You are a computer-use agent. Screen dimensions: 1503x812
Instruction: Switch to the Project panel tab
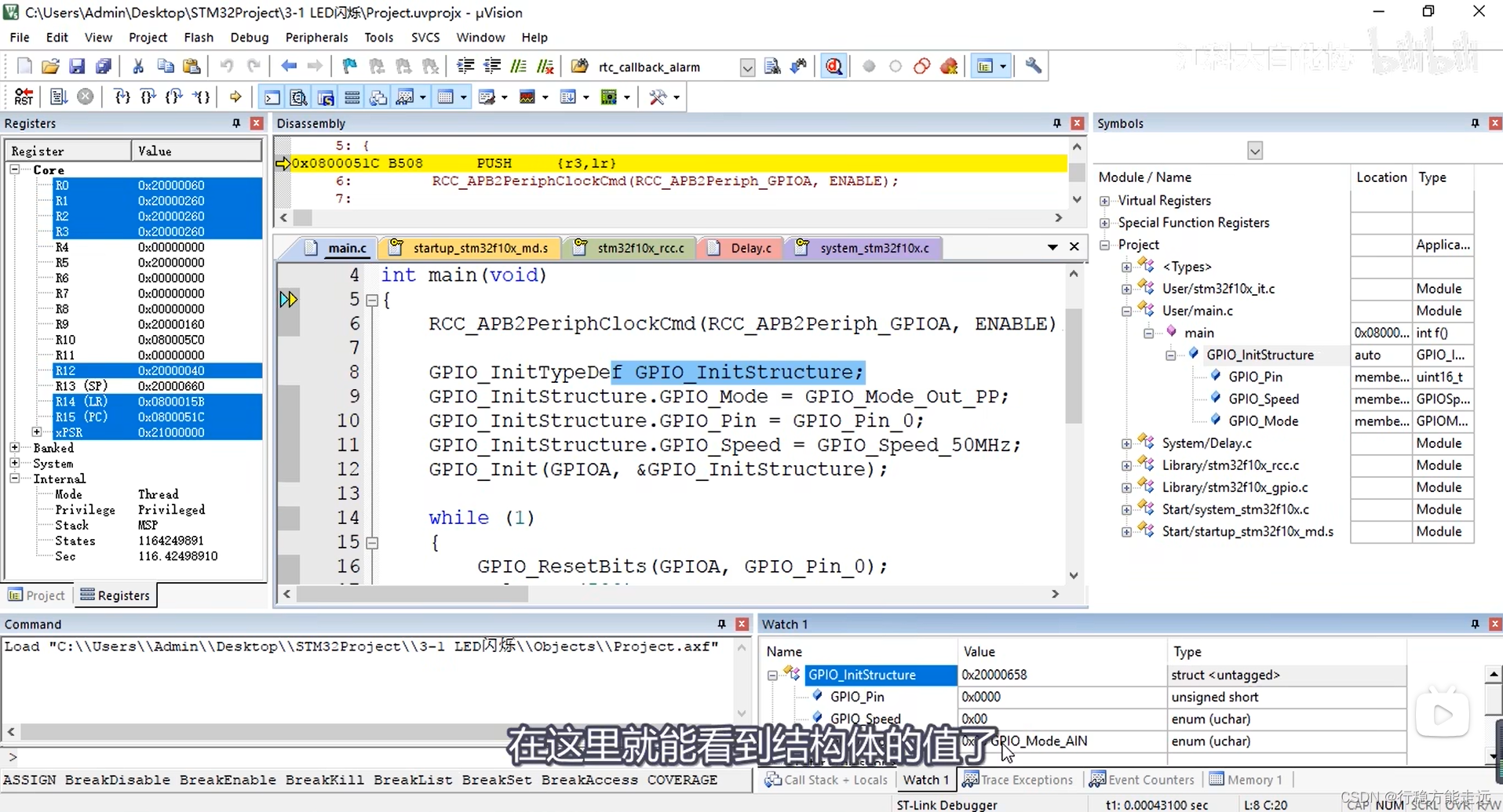[36, 595]
